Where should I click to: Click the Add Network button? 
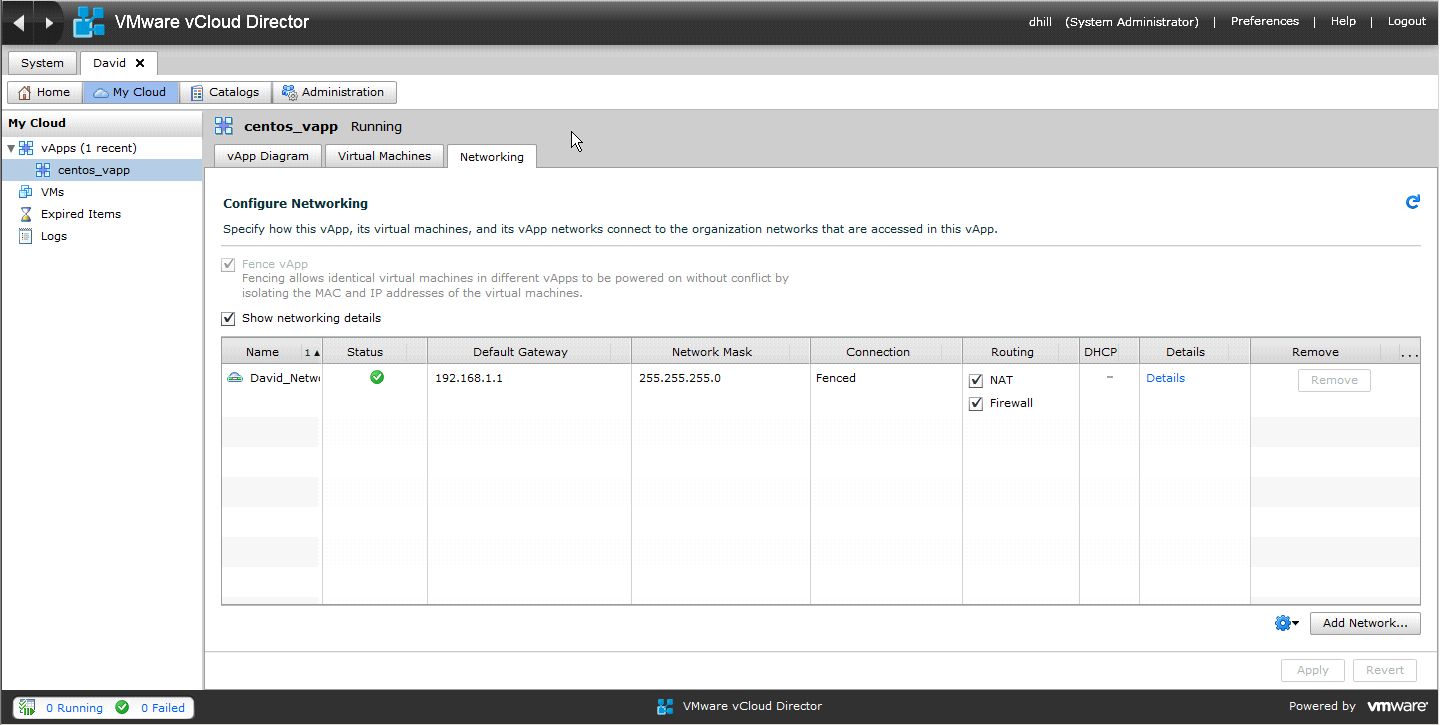[x=1365, y=623]
